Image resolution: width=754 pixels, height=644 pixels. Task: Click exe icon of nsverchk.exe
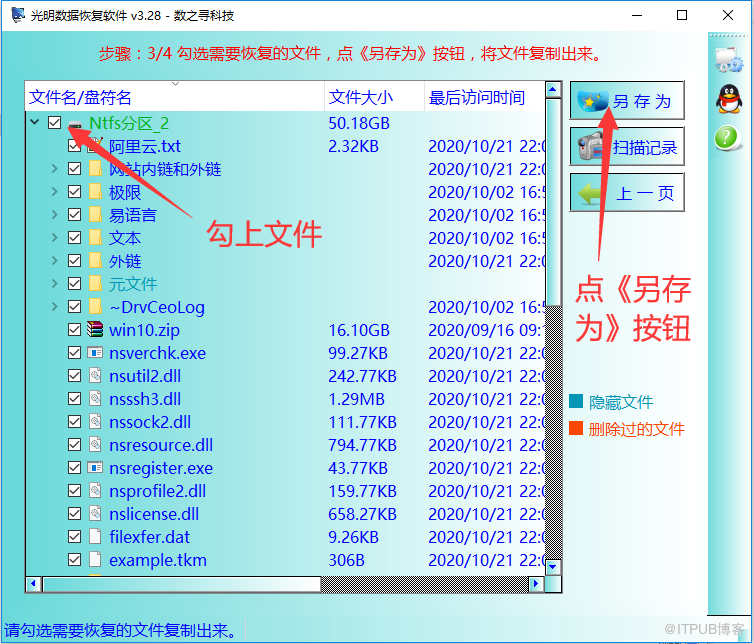coord(95,353)
